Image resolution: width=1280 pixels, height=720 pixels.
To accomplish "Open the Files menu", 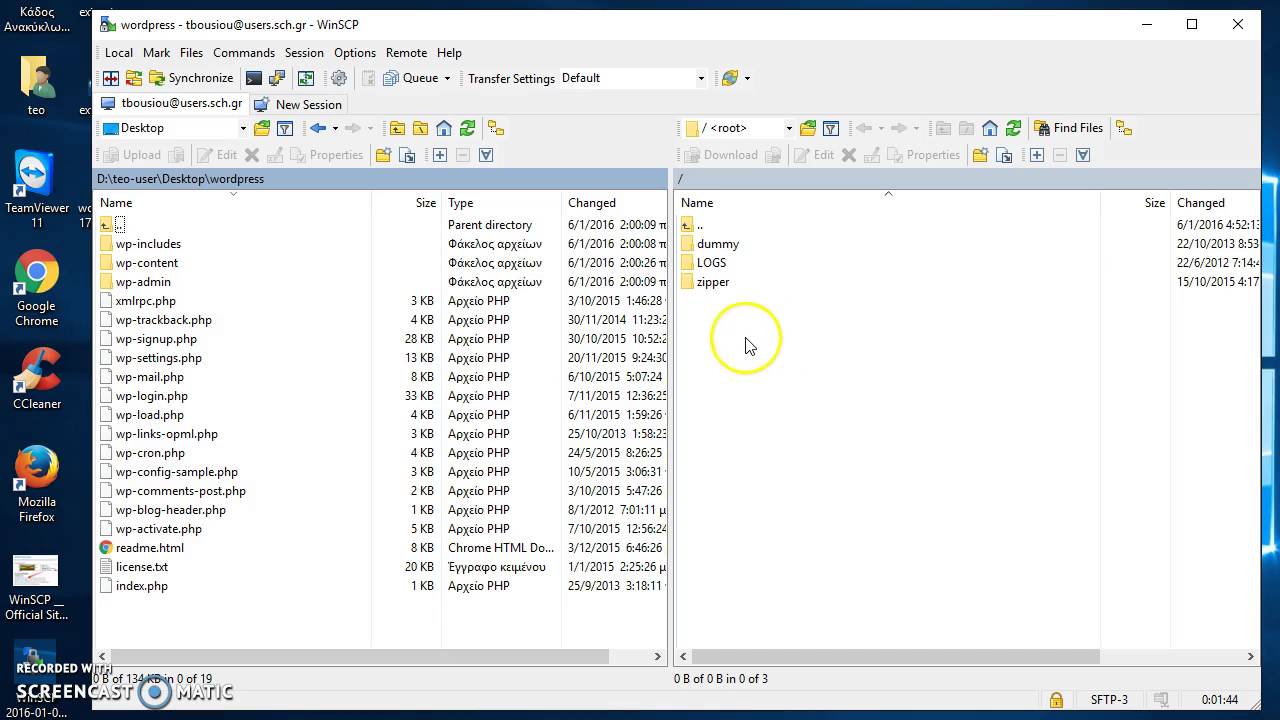I will (x=191, y=52).
